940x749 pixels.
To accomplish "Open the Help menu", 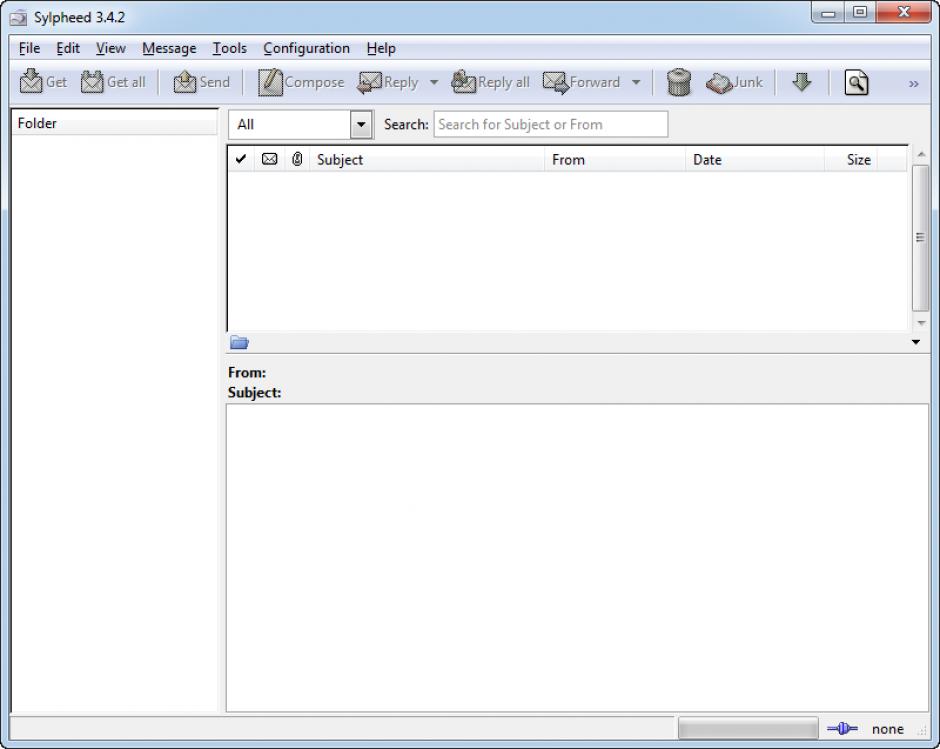I will coord(381,48).
